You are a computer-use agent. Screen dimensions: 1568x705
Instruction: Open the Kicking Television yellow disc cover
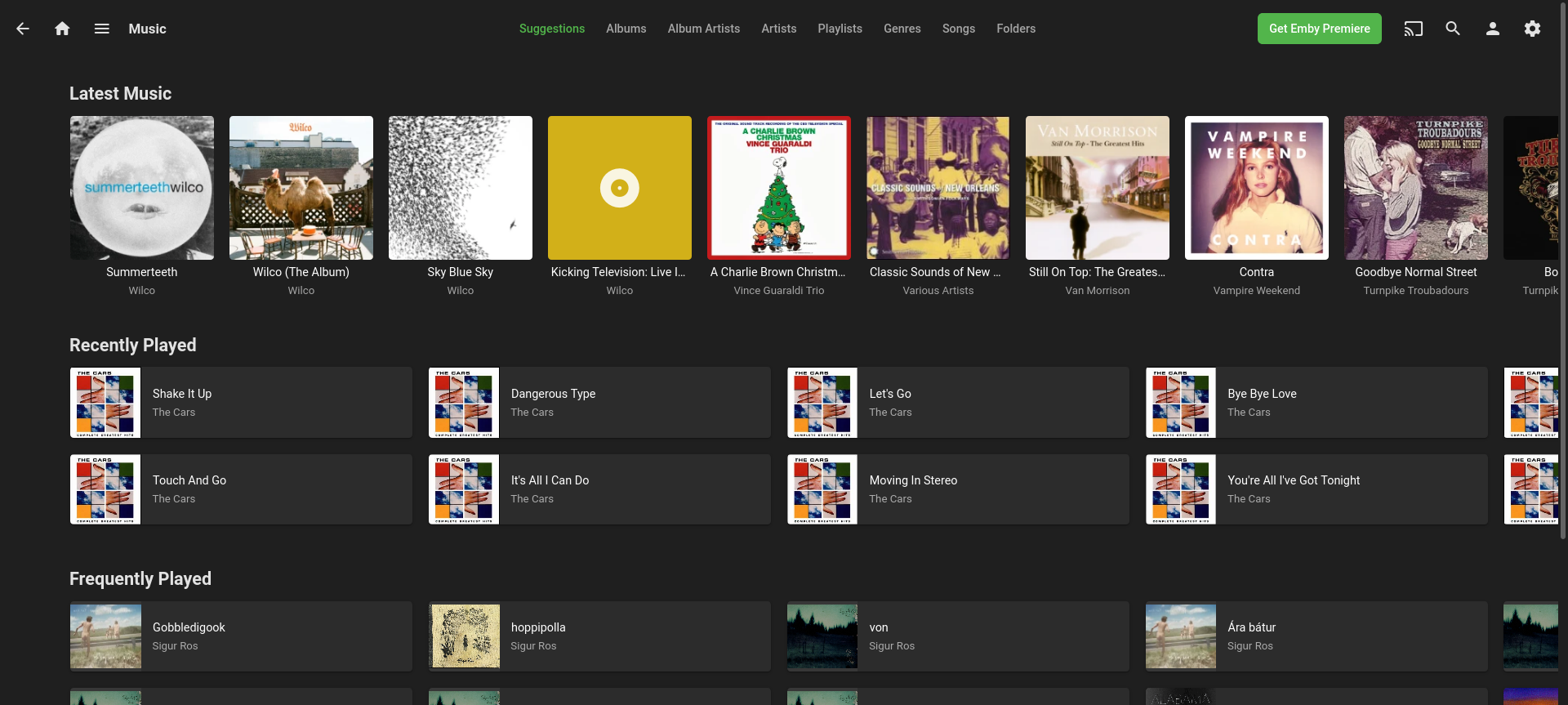point(620,188)
